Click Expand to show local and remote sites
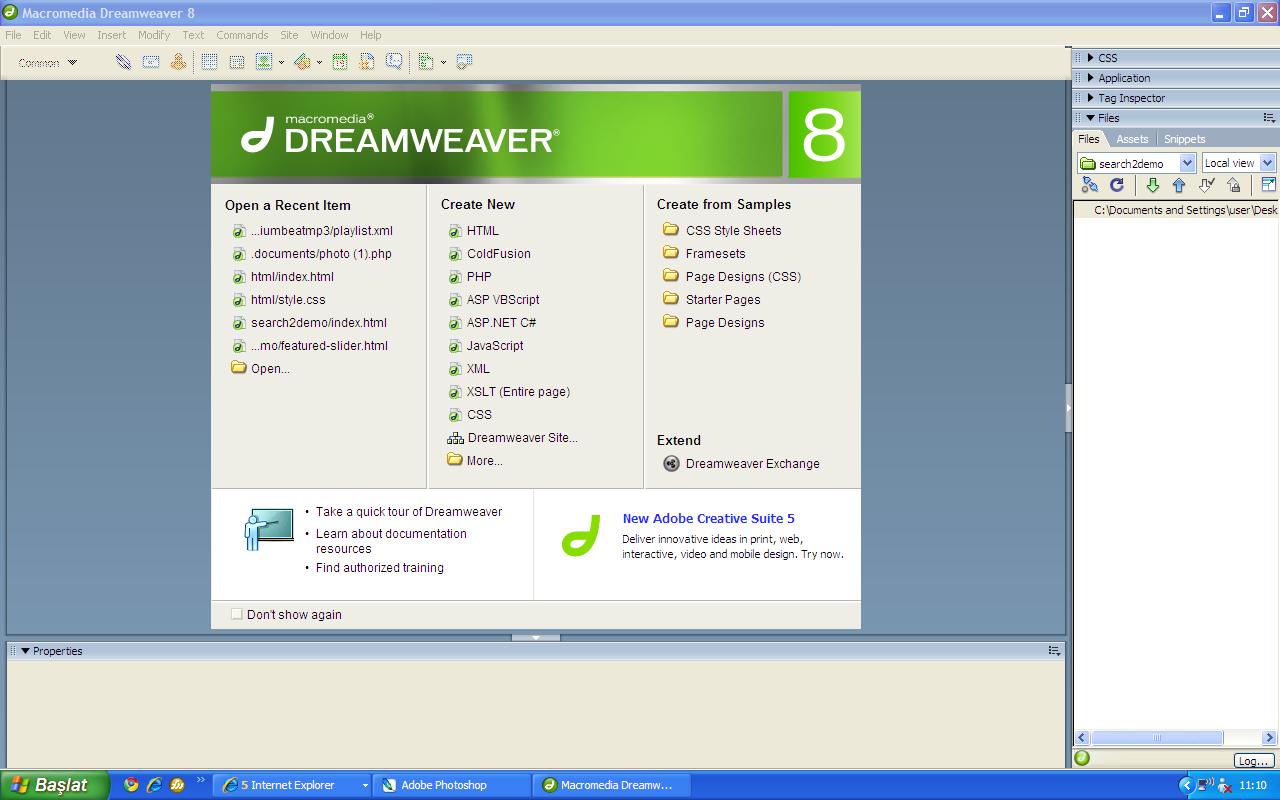Screen dimensions: 1280x800 point(1268,185)
